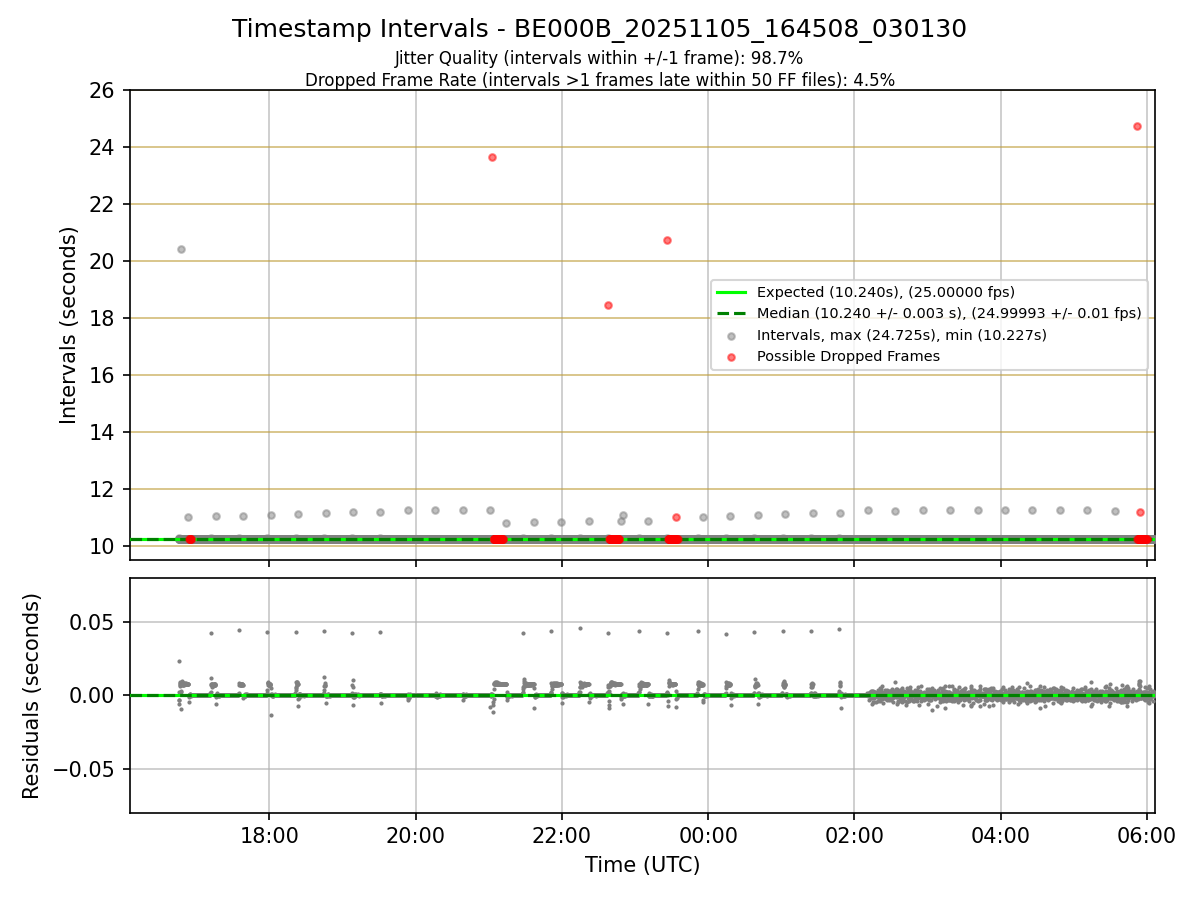This screenshot has height=900, width=1200.
Task: Select the red outlier point near 23.6 seconds
Action: (492, 157)
